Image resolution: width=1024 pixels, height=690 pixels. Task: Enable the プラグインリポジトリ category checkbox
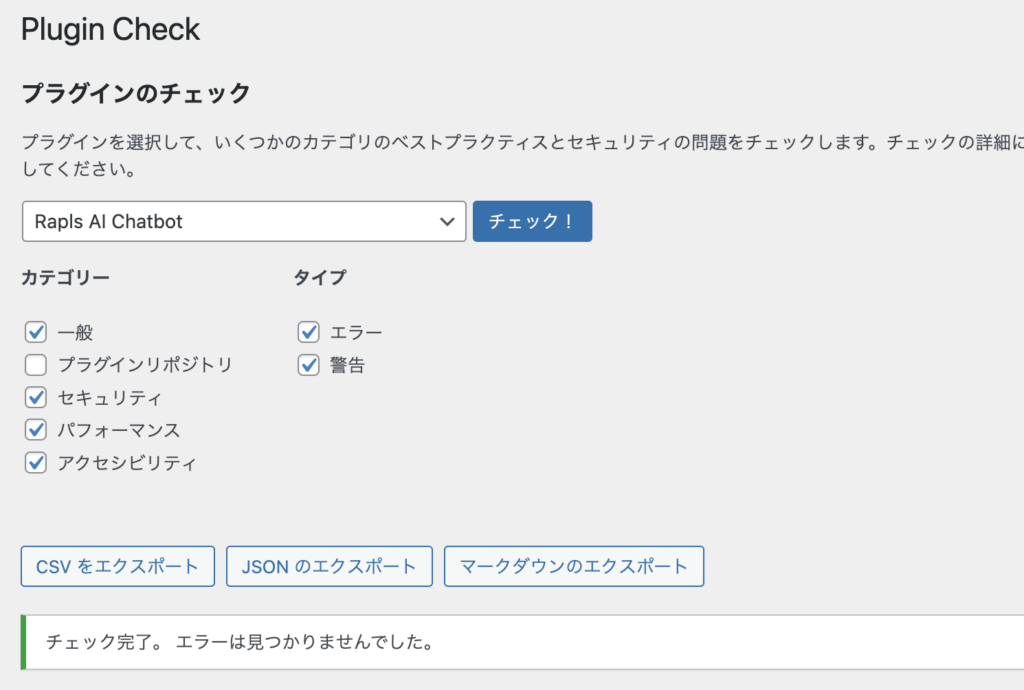(35, 364)
